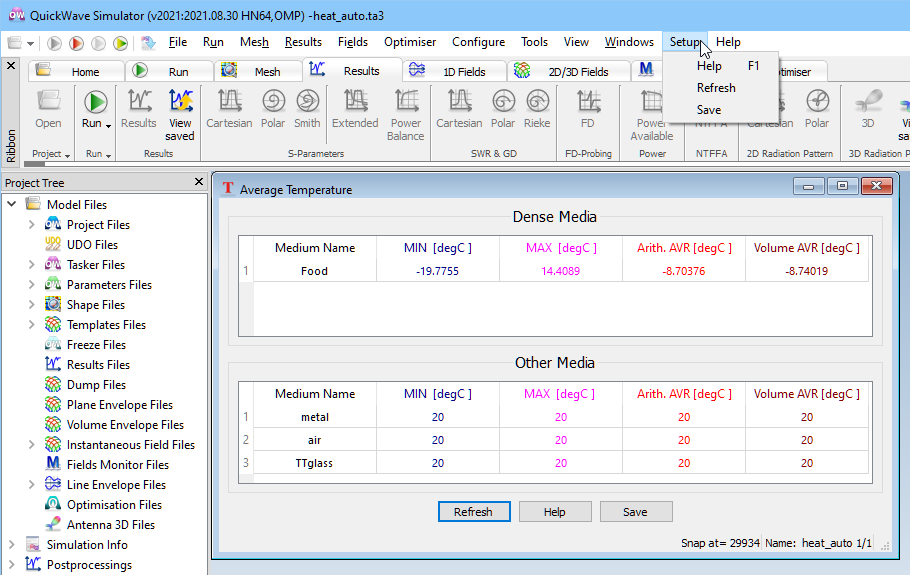The height and width of the screenshot is (575, 910).
Task: Open S-Parameters Polar plot
Action: pyautogui.click(x=273, y=109)
